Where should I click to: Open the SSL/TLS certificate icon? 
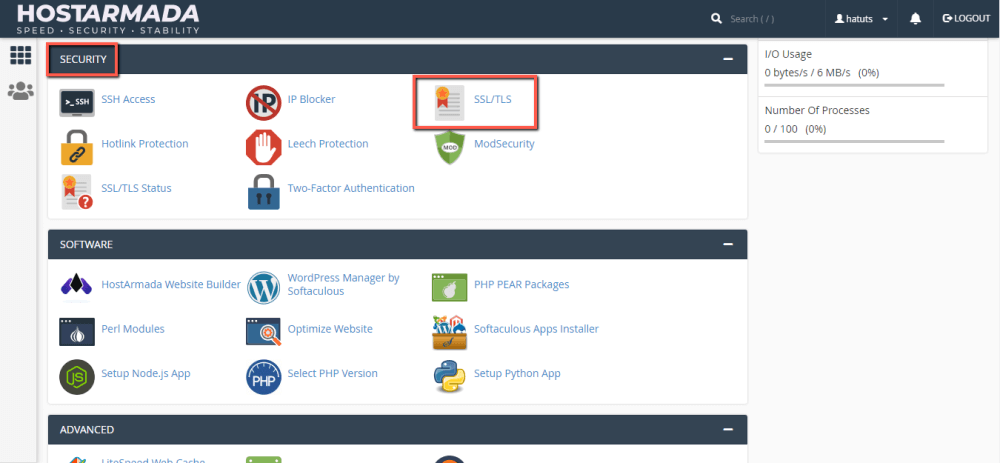coord(450,103)
